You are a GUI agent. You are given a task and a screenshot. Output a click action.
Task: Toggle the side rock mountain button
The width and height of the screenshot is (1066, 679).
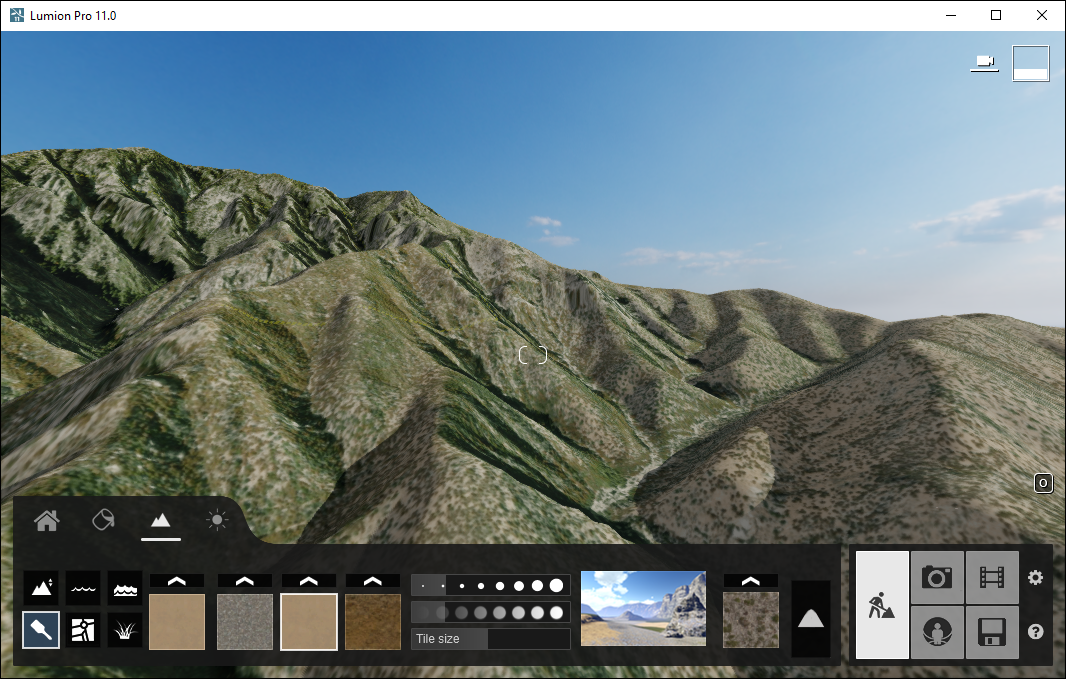pos(810,619)
